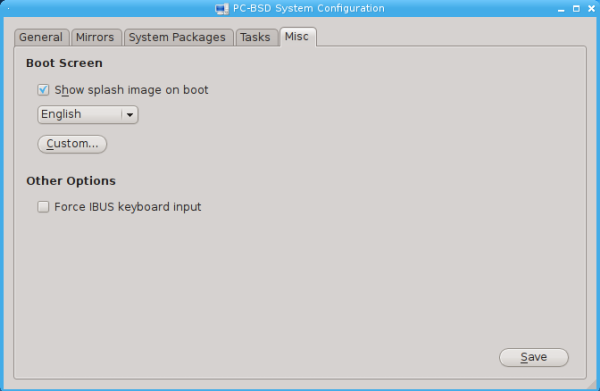Screen dimensions: 600x391
Task: Maximize the System Configuration window
Action: pos(576,9)
